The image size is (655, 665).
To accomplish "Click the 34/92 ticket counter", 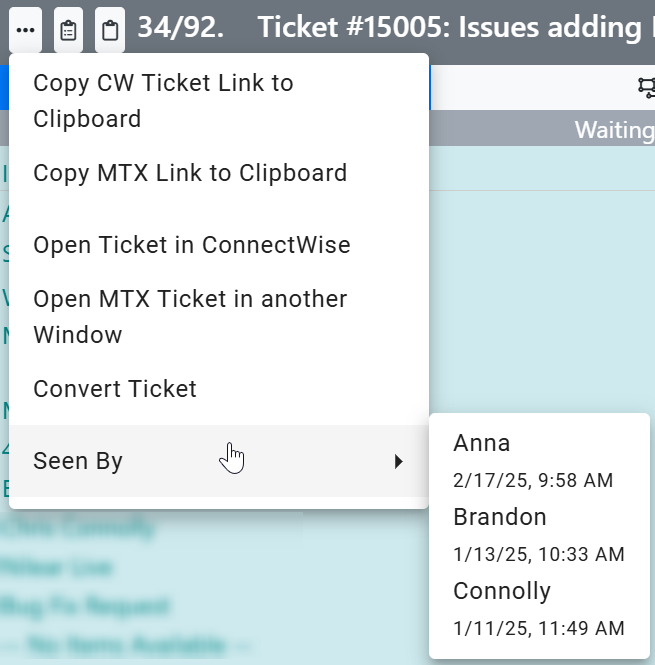I will 180,28.
